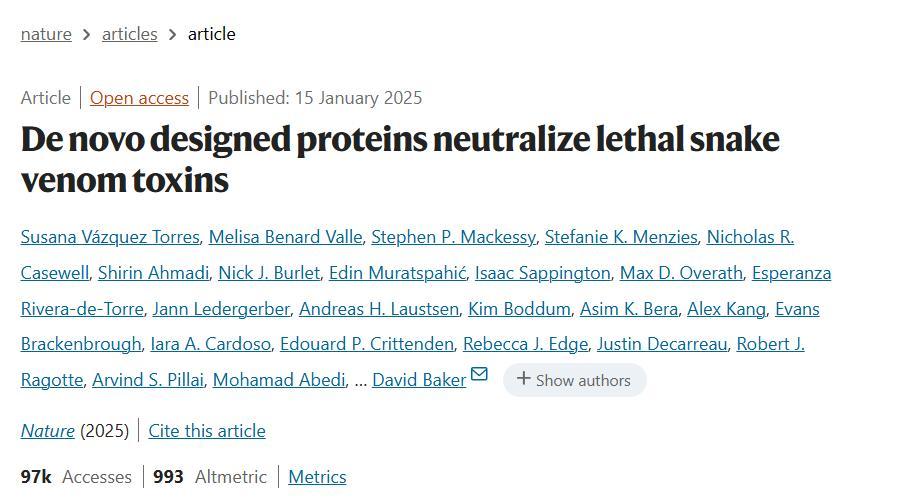Open the article Metrics link
The image size is (916, 502).
pyautogui.click(x=317, y=477)
